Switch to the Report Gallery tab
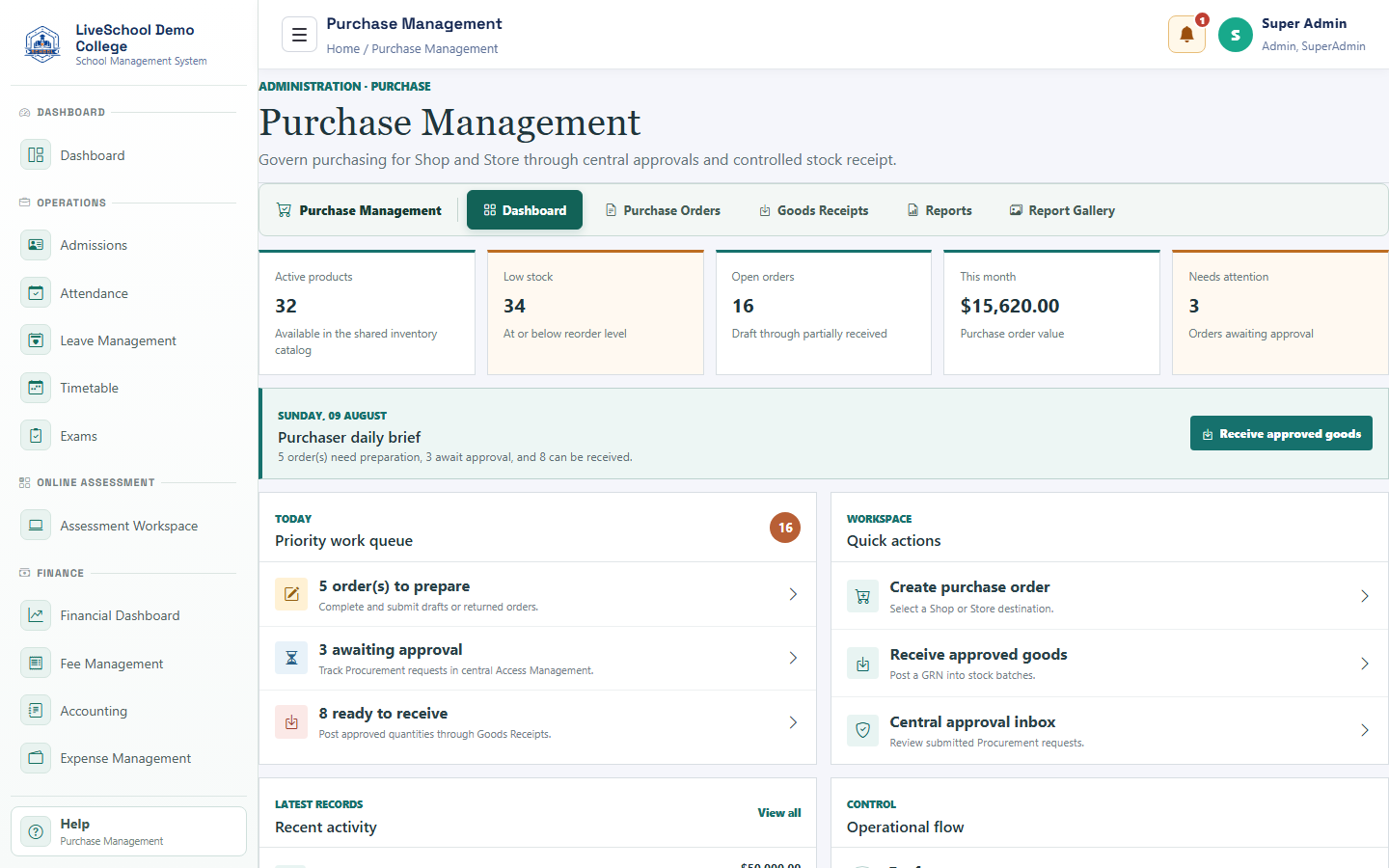 [1062, 210]
